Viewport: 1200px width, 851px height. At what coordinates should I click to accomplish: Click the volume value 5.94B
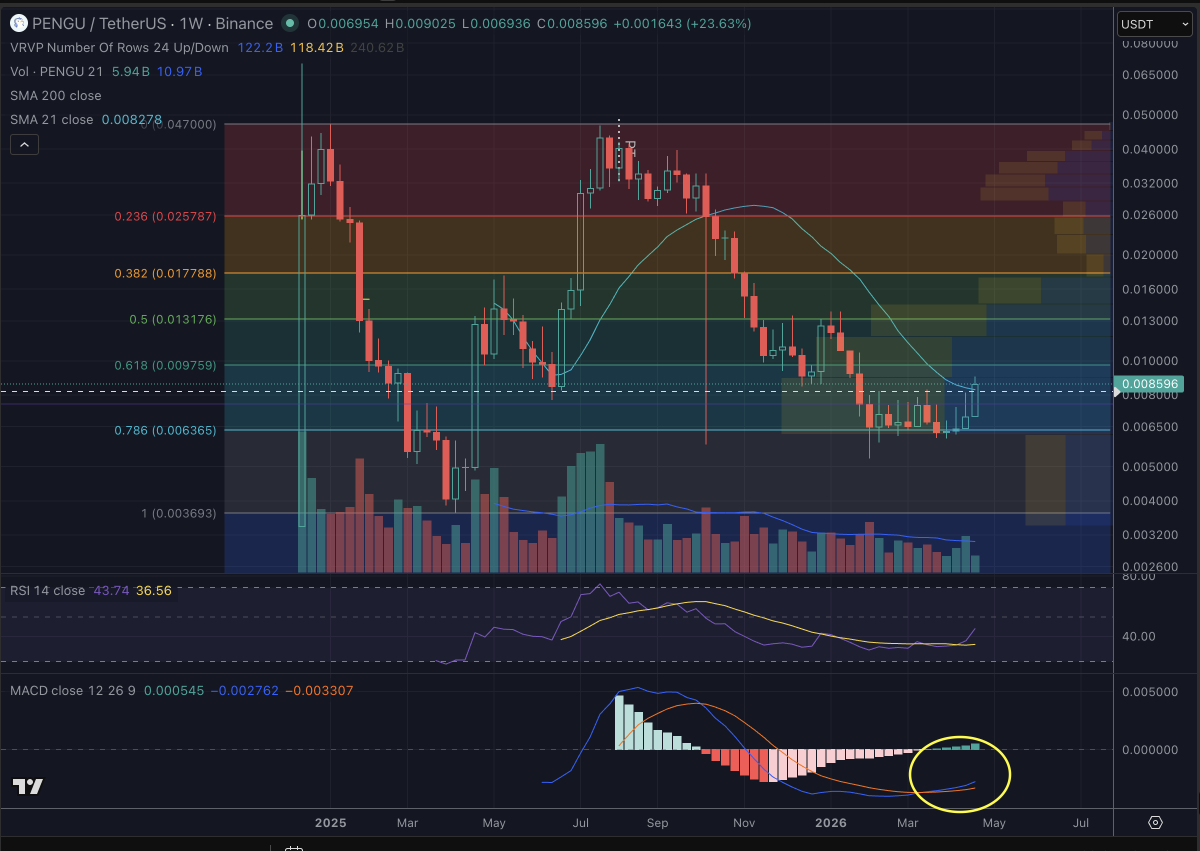click(131, 71)
